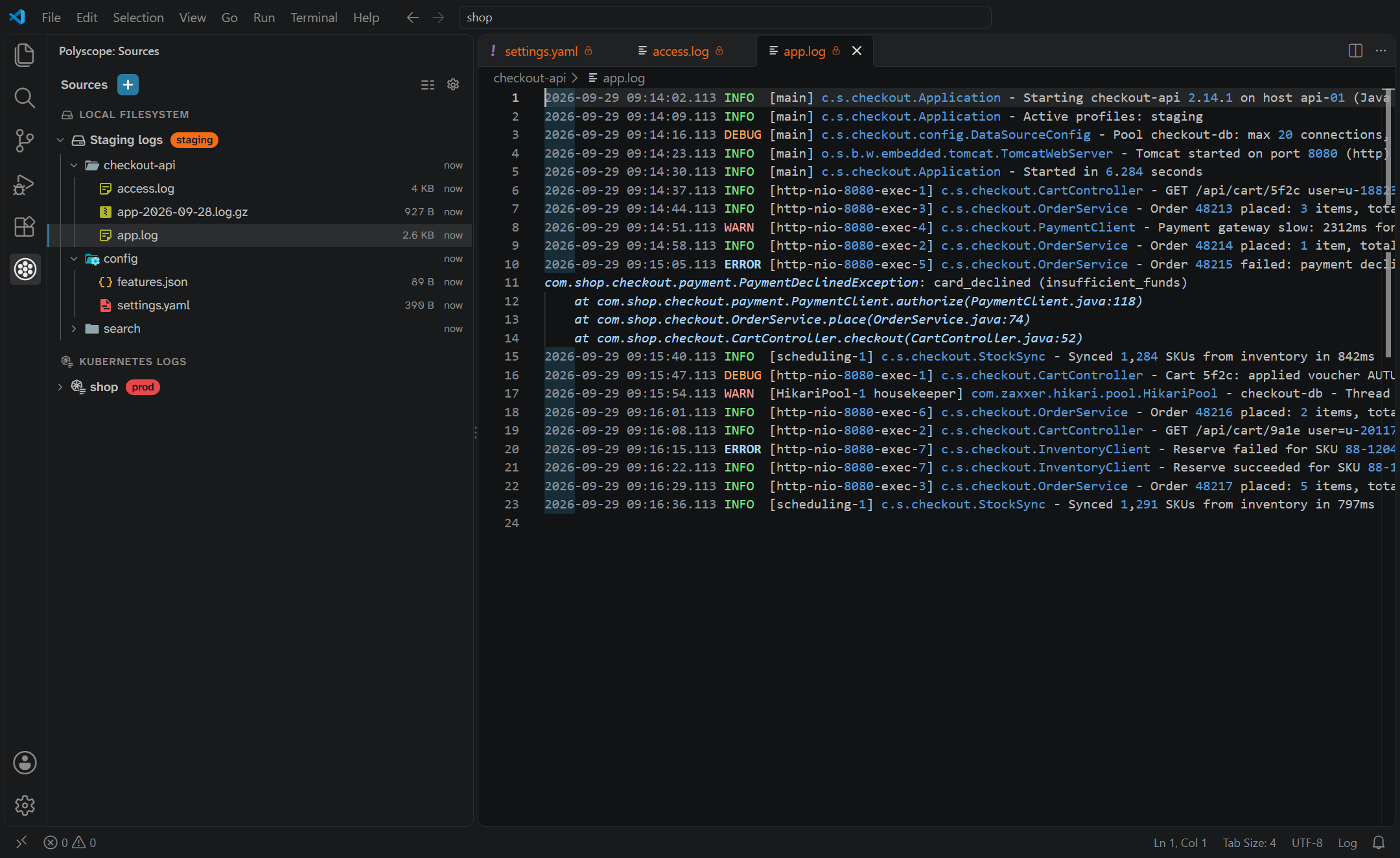Viewport: 1400px width, 858px height.
Task: Click the UTF-8 encoding status item
Action: pyautogui.click(x=1307, y=842)
